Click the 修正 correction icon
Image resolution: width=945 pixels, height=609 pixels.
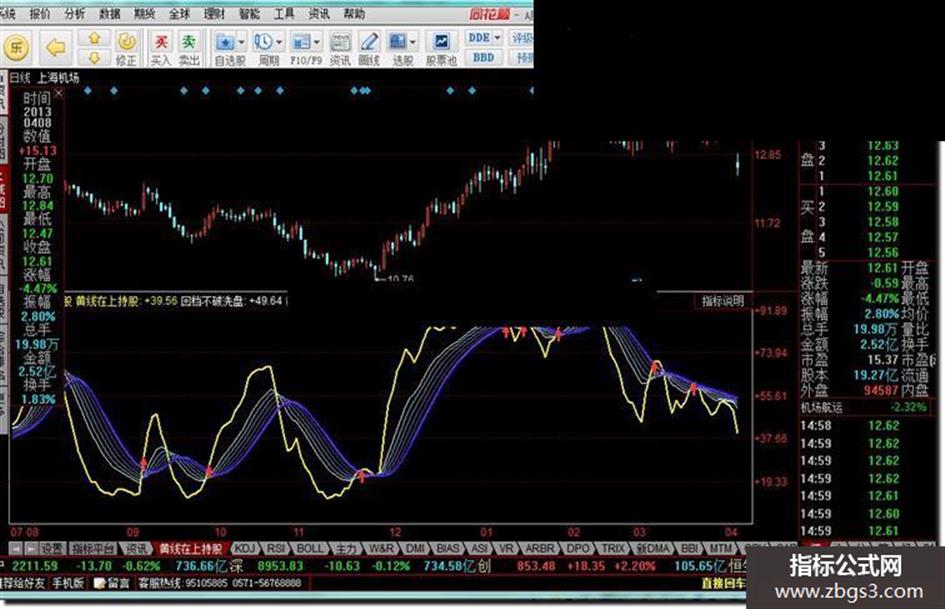coord(127,48)
